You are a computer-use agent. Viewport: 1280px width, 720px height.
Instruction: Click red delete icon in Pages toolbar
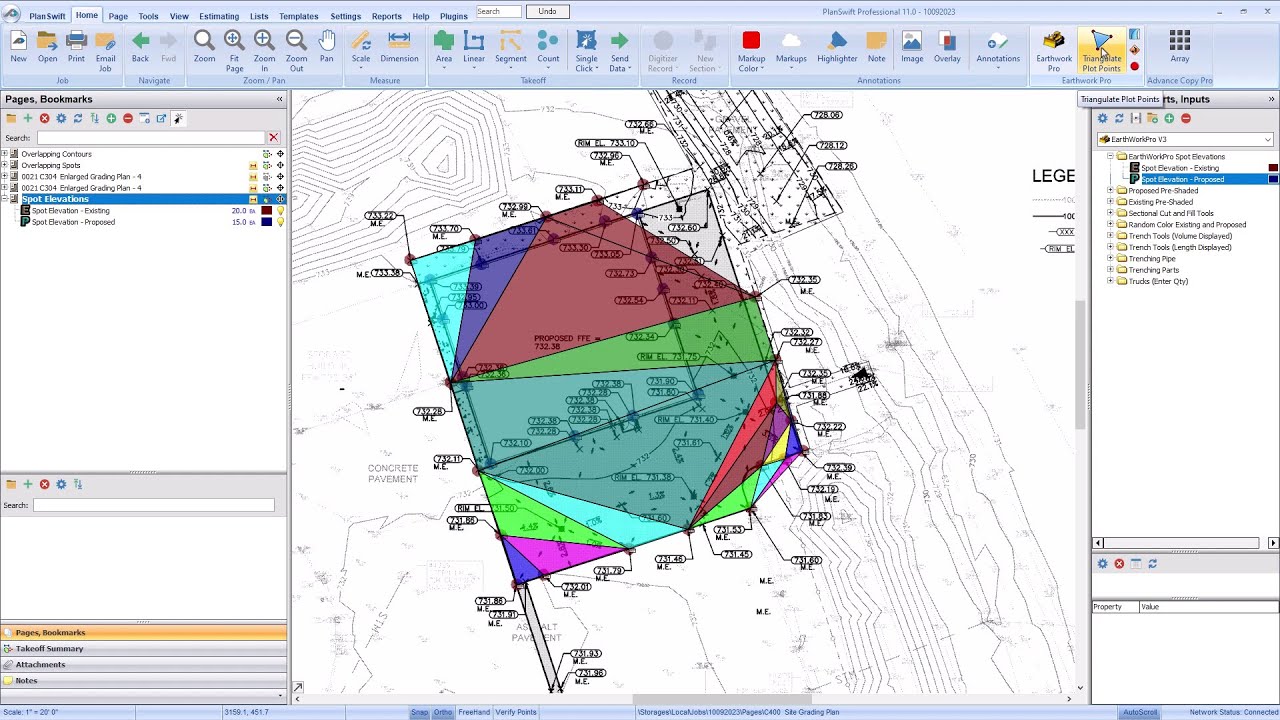[x=44, y=118]
